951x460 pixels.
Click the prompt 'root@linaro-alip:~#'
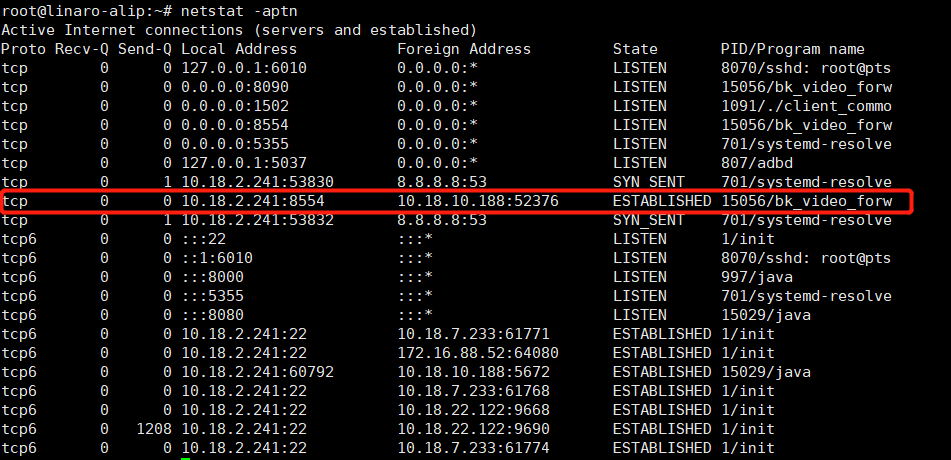point(88,11)
